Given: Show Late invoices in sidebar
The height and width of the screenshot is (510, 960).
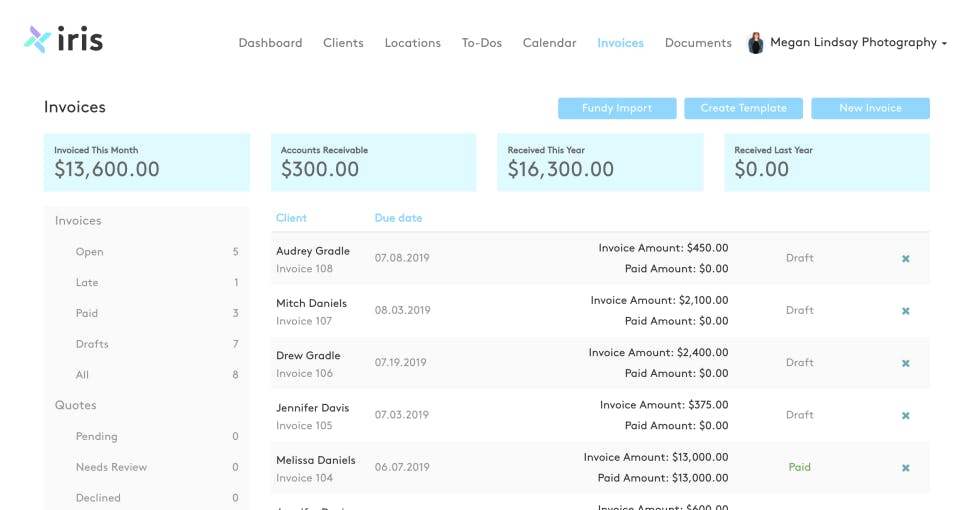Looking at the screenshot, I should [x=87, y=283].
